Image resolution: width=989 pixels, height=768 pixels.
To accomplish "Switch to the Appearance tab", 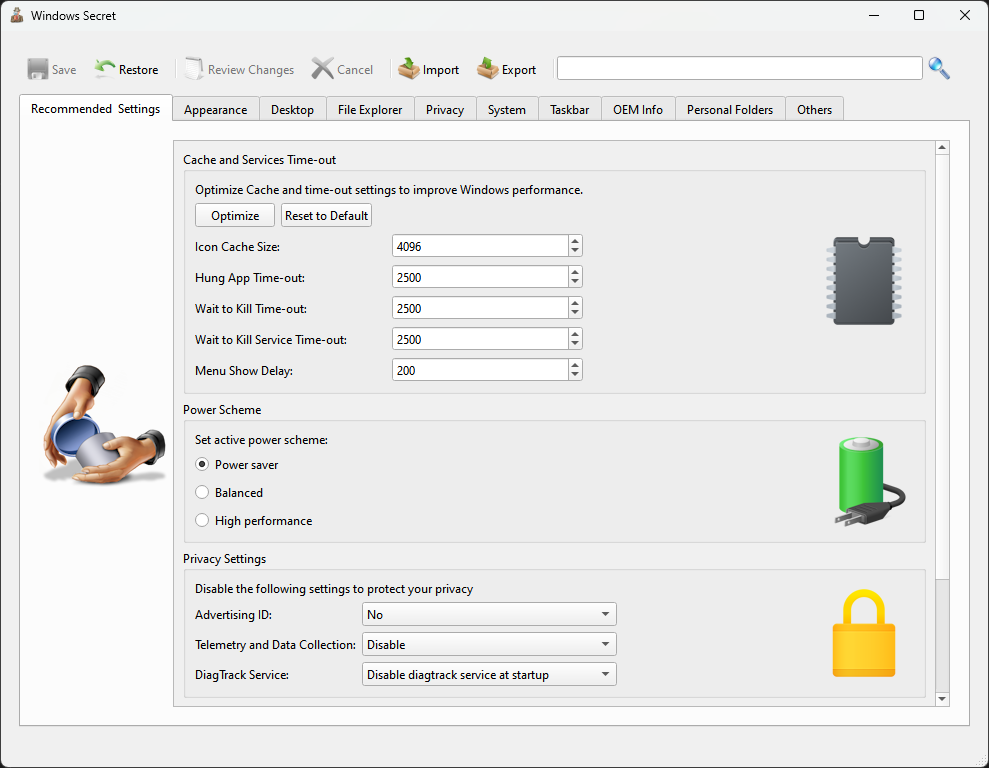I will (x=216, y=109).
